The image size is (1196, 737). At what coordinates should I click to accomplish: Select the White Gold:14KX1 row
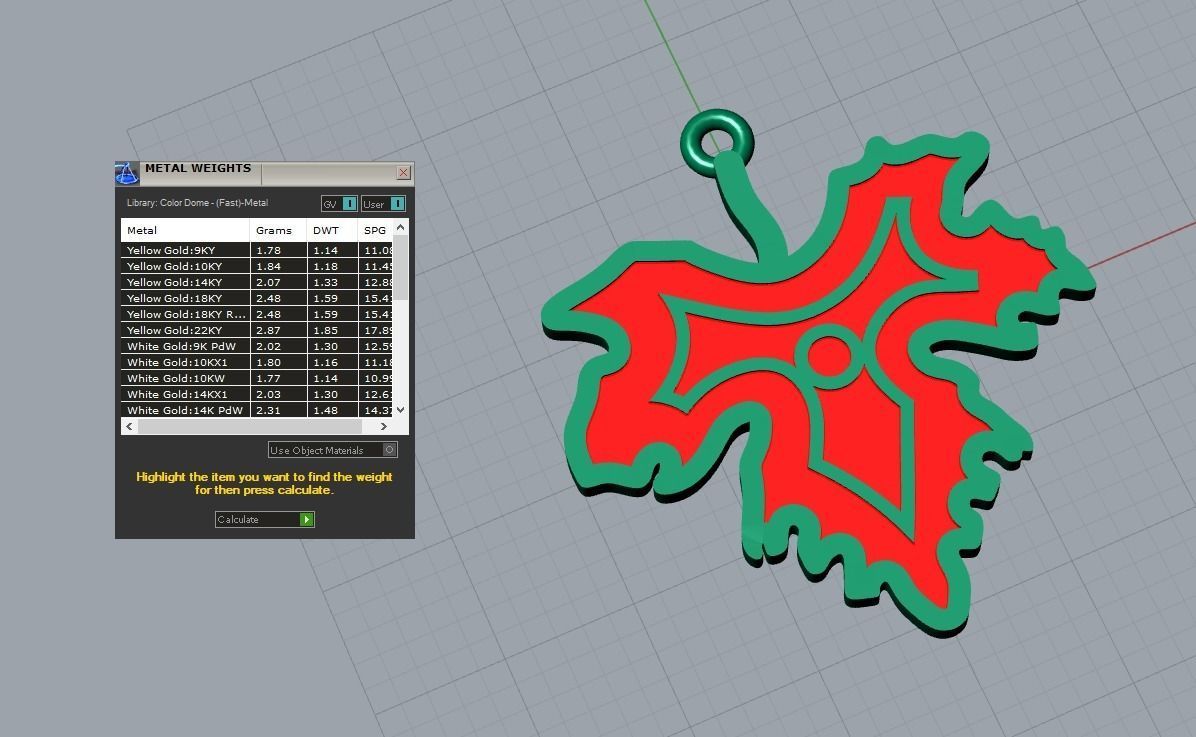tap(257, 394)
